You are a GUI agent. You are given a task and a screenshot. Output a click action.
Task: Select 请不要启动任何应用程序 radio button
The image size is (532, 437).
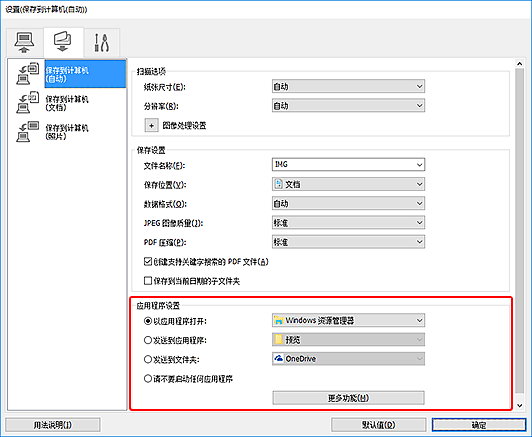(x=148, y=379)
